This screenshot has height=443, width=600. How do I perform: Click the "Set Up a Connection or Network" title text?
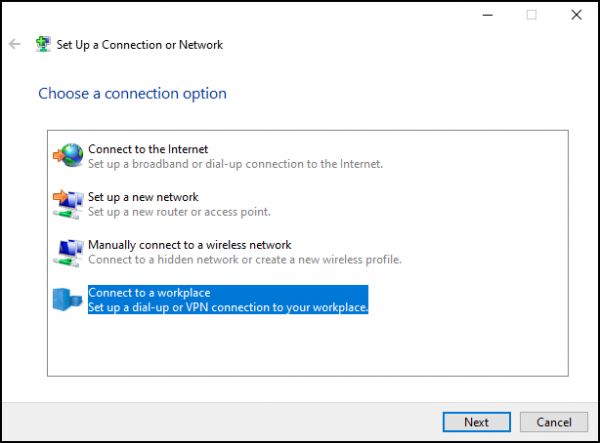tap(139, 45)
